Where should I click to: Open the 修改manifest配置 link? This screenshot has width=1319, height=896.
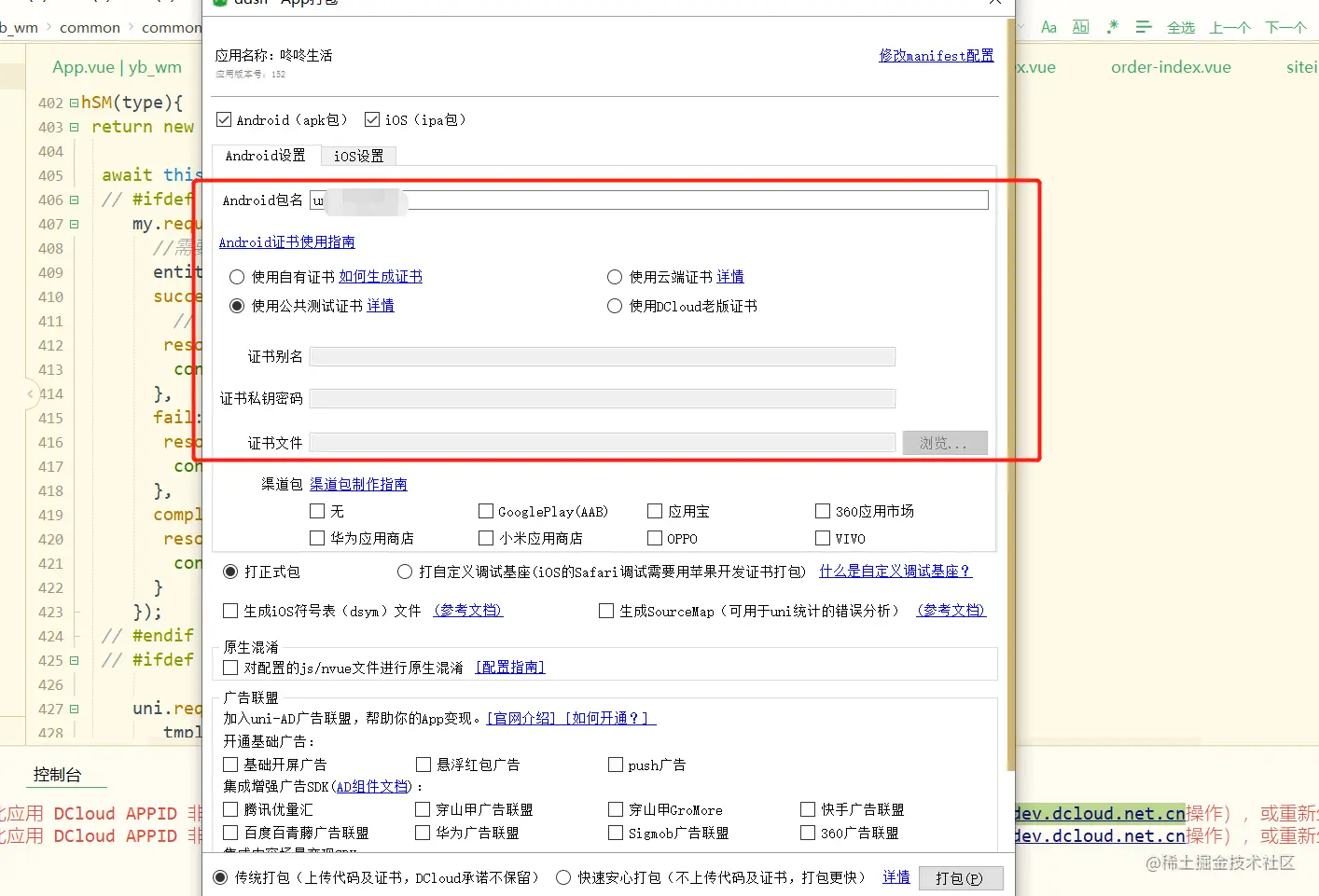click(x=937, y=56)
